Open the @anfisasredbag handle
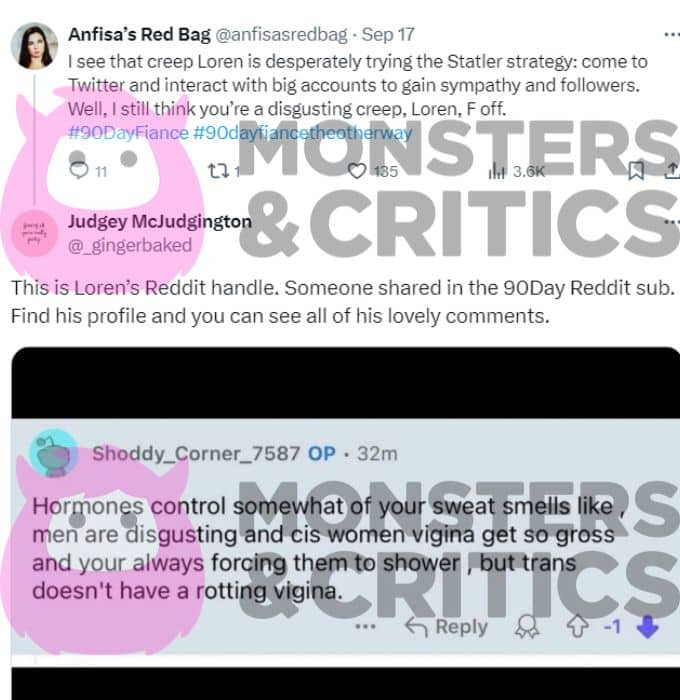This screenshot has height=700, width=680. click(281, 34)
